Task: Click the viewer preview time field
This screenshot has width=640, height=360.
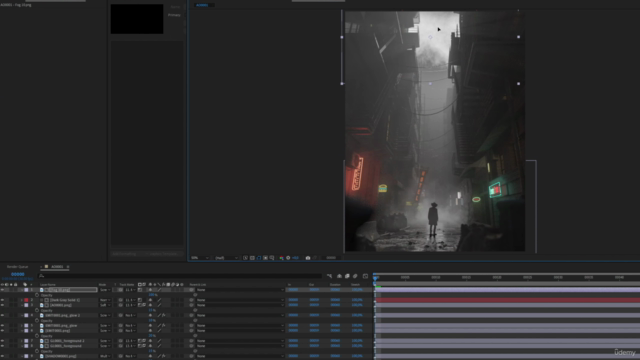Action: (331, 258)
